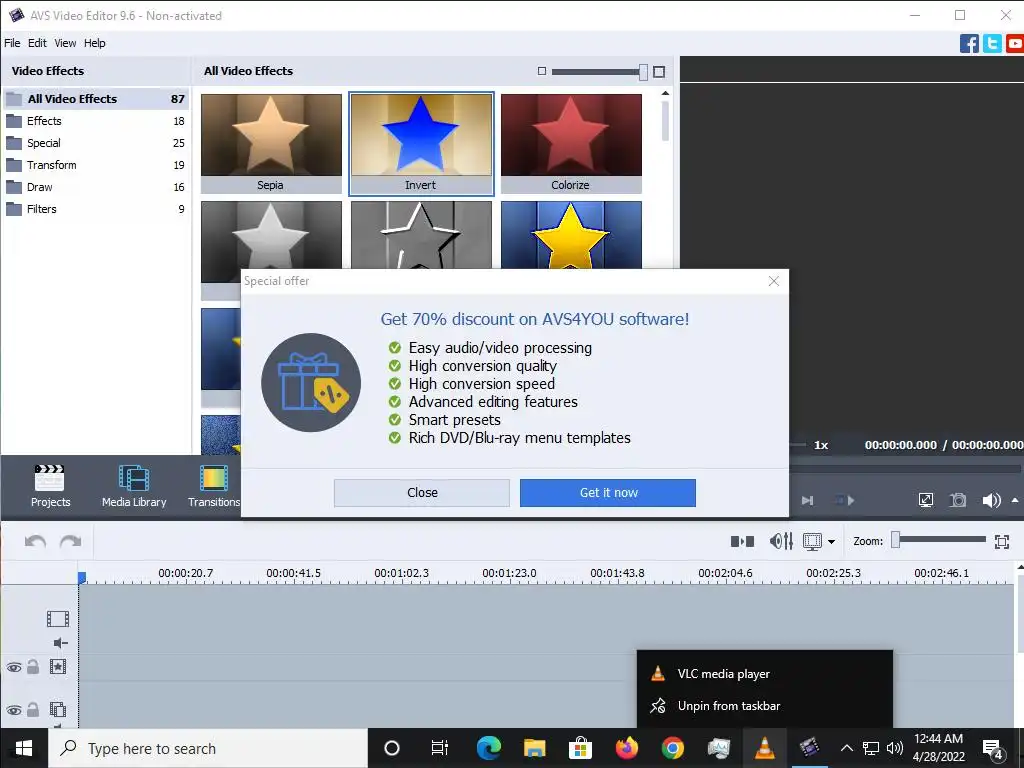Dismiss Special offer with the X button
The image size is (1024, 768).
pos(774,281)
